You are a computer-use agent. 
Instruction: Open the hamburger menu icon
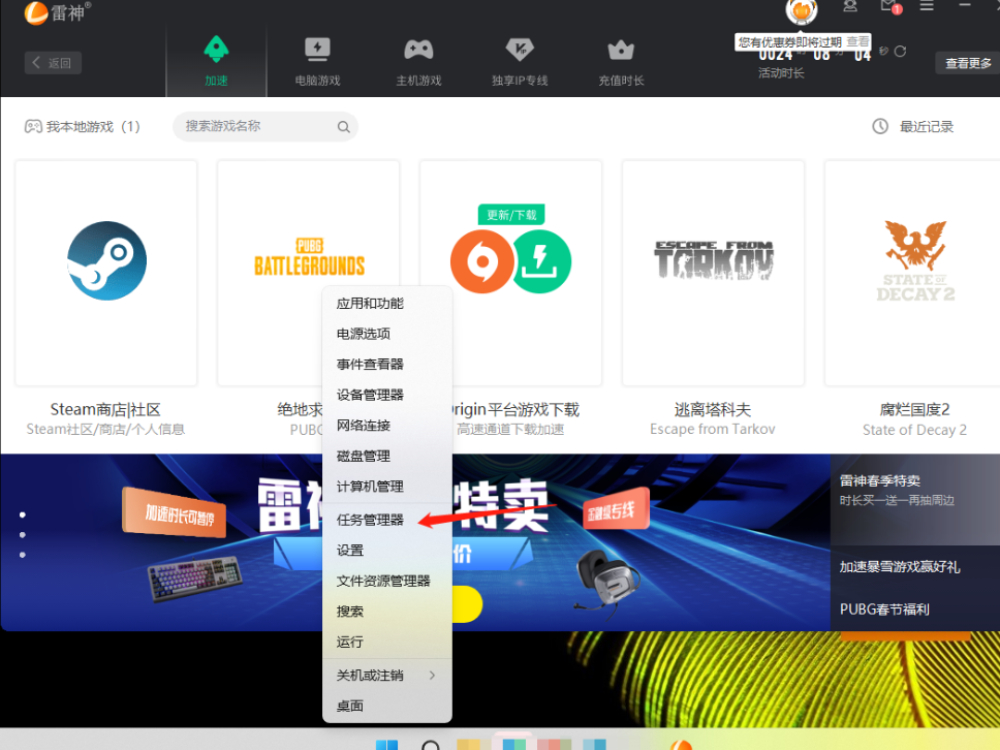tap(927, 6)
